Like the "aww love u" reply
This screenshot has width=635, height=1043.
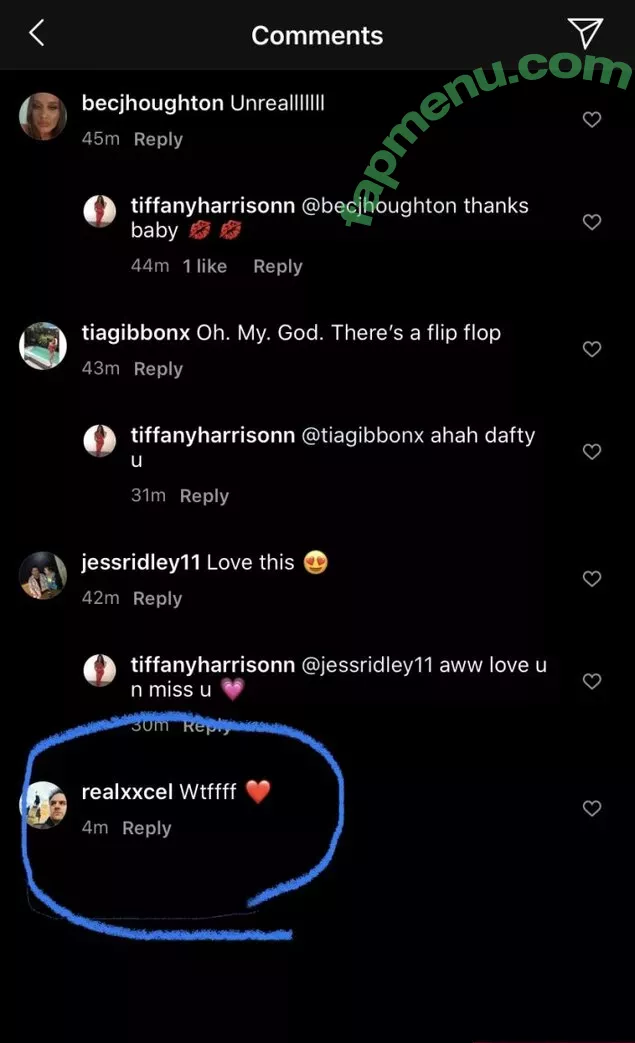[x=592, y=682]
